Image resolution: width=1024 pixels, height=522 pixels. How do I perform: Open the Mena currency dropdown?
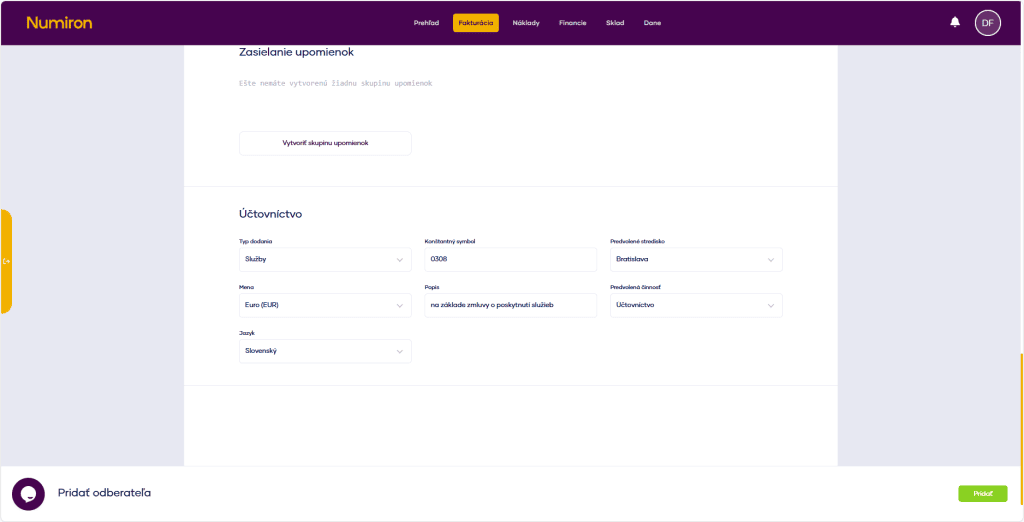325,305
